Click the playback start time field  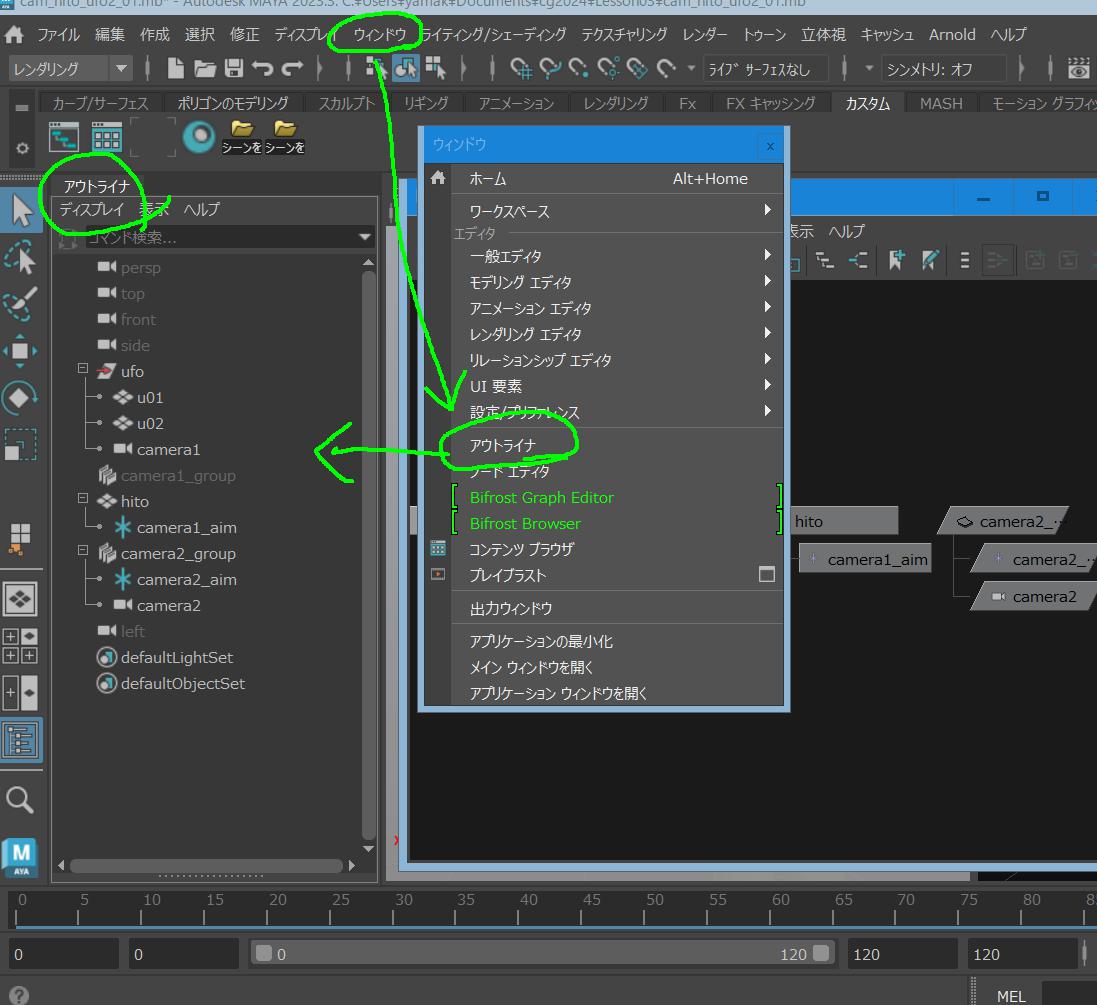click(183, 954)
